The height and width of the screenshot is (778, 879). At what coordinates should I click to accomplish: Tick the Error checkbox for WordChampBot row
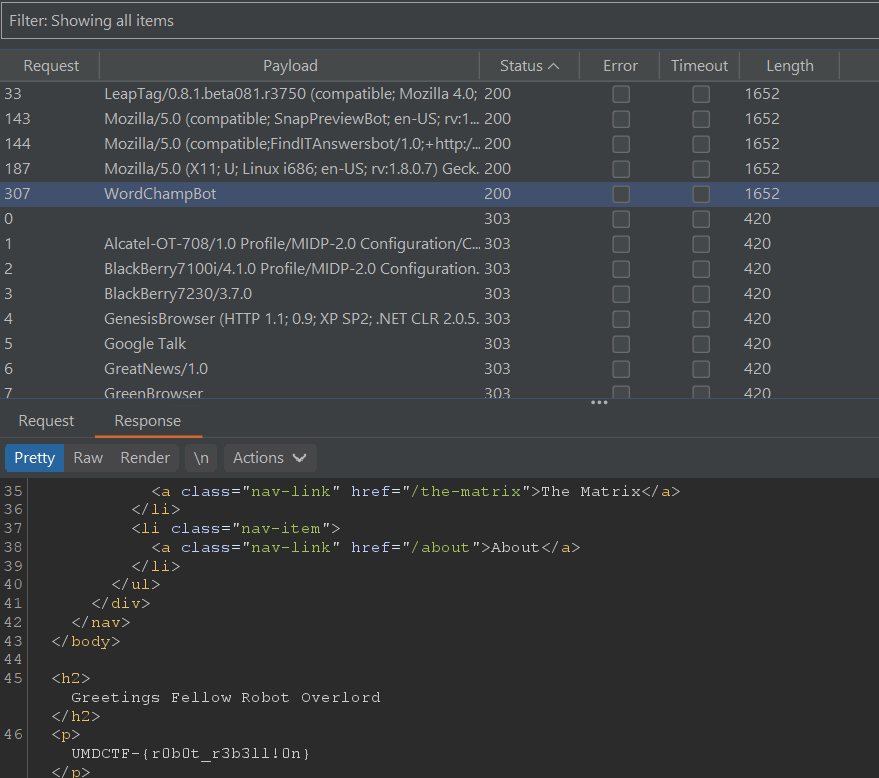[621, 194]
